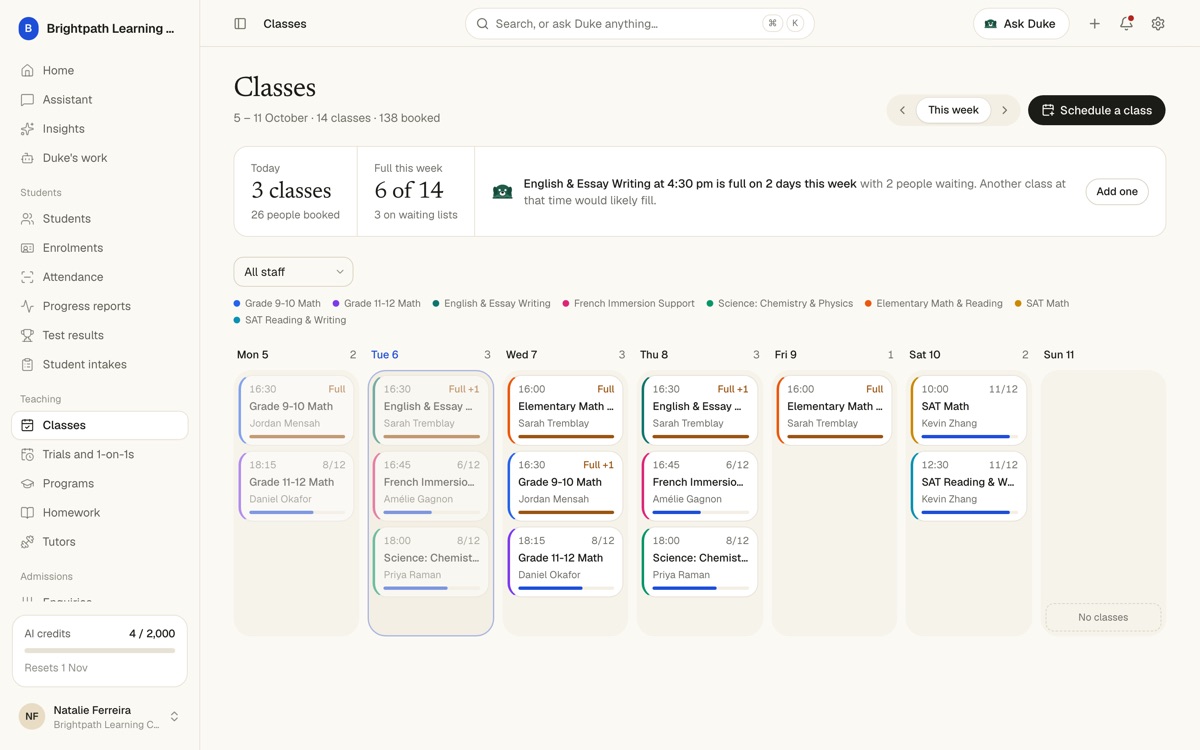Screen dimensions: 1200x750
Task: Open the notifications bell
Action: (1127, 24)
